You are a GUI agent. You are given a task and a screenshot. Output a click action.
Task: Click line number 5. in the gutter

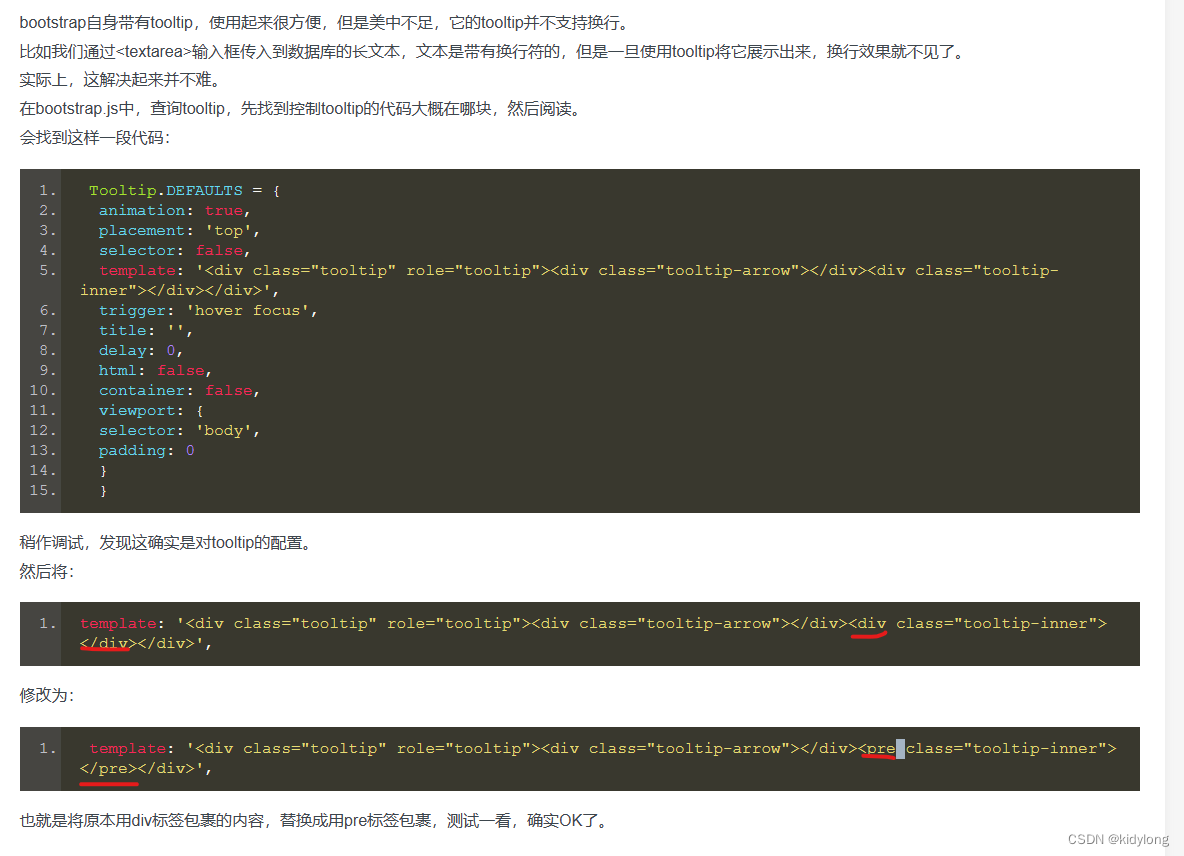tap(48, 270)
